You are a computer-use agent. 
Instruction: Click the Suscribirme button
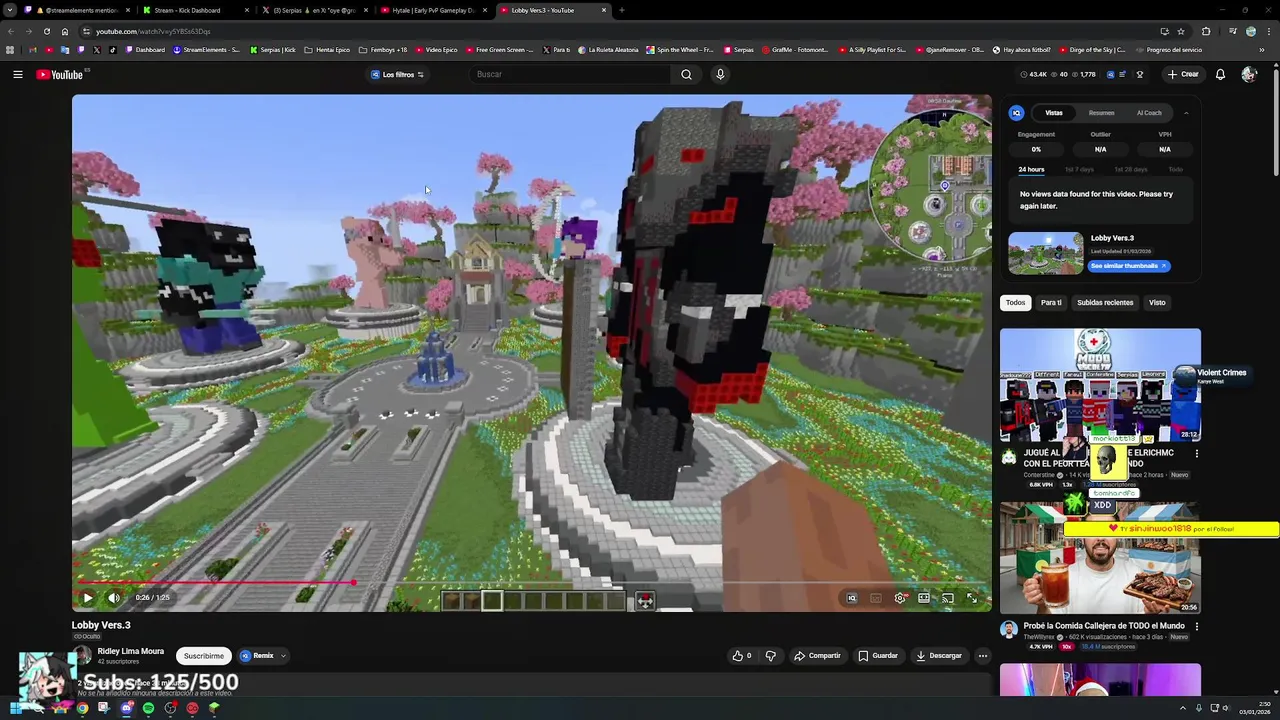(203, 656)
